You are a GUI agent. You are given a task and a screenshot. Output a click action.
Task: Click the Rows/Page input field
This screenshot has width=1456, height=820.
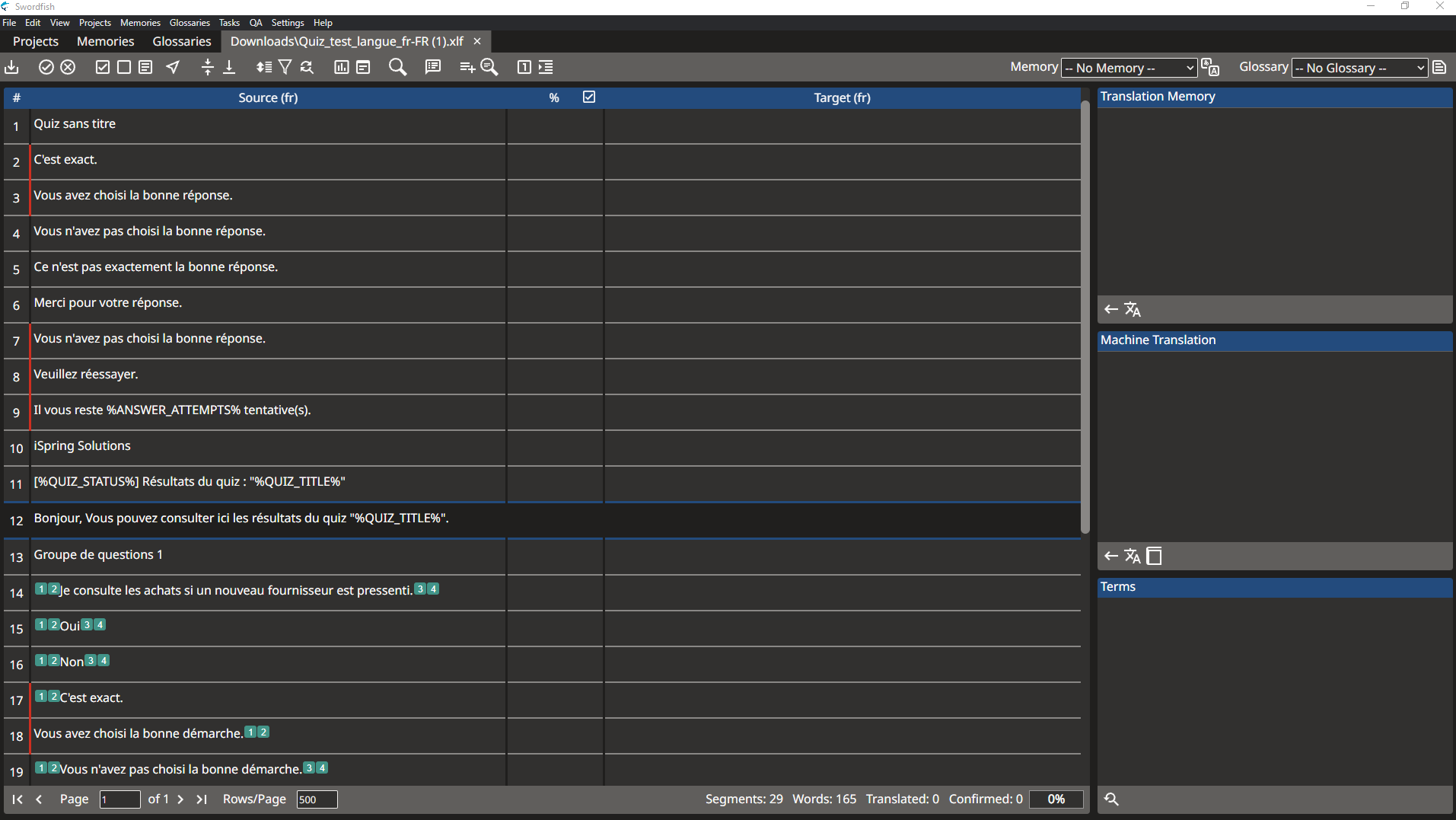pyautogui.click(x=317, y=799)
